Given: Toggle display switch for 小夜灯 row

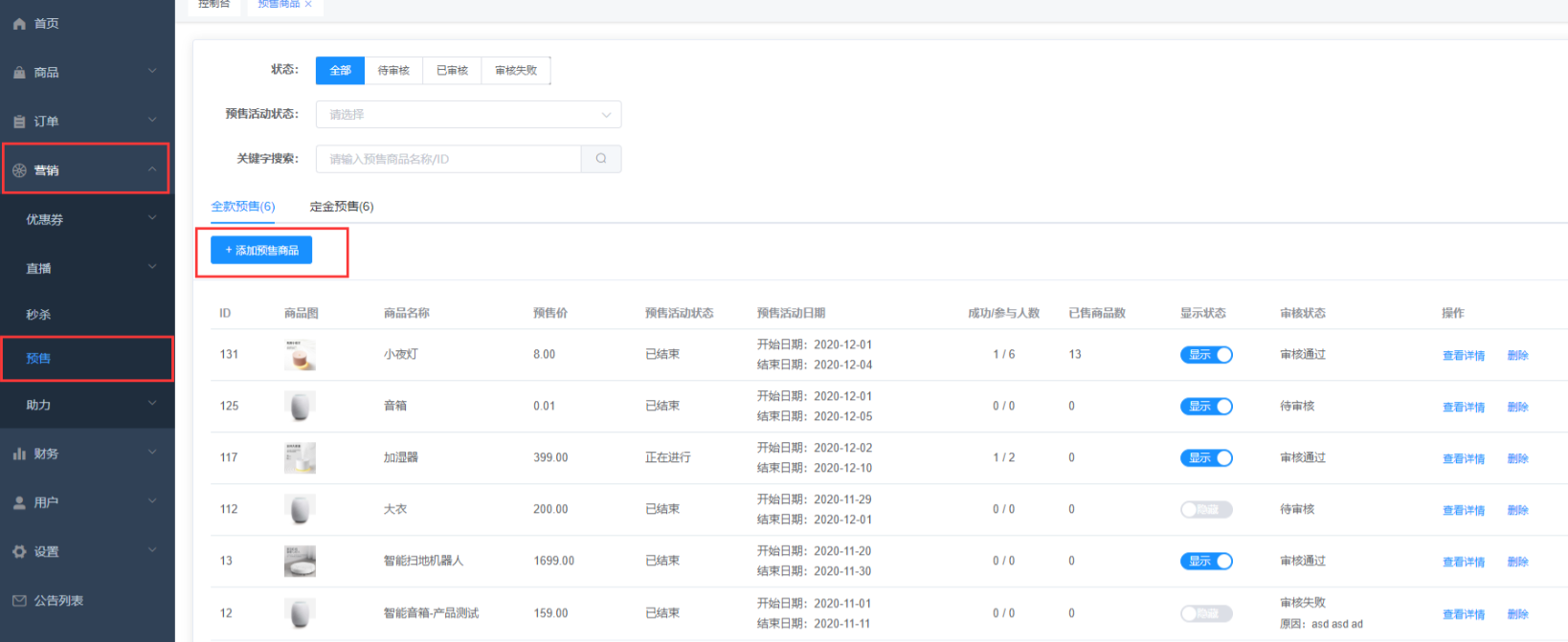Looking at the screenshot, I should (x=1205, y=355).
